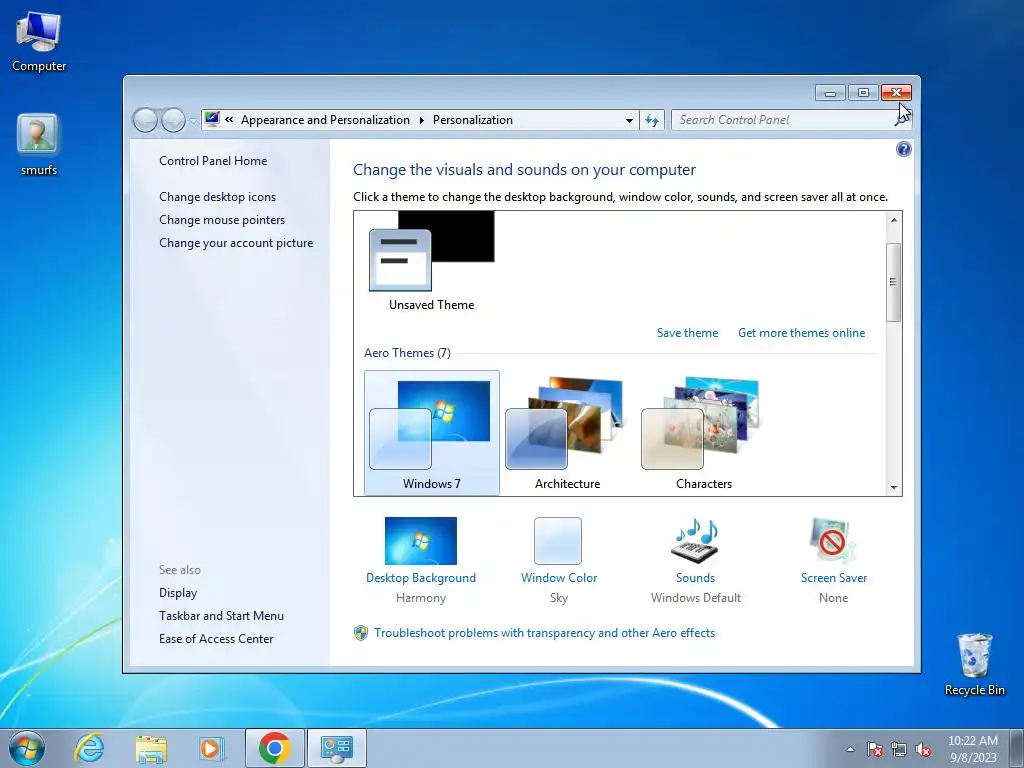
Task: Open the Computer desktop icon
Action: pos(39,42)
